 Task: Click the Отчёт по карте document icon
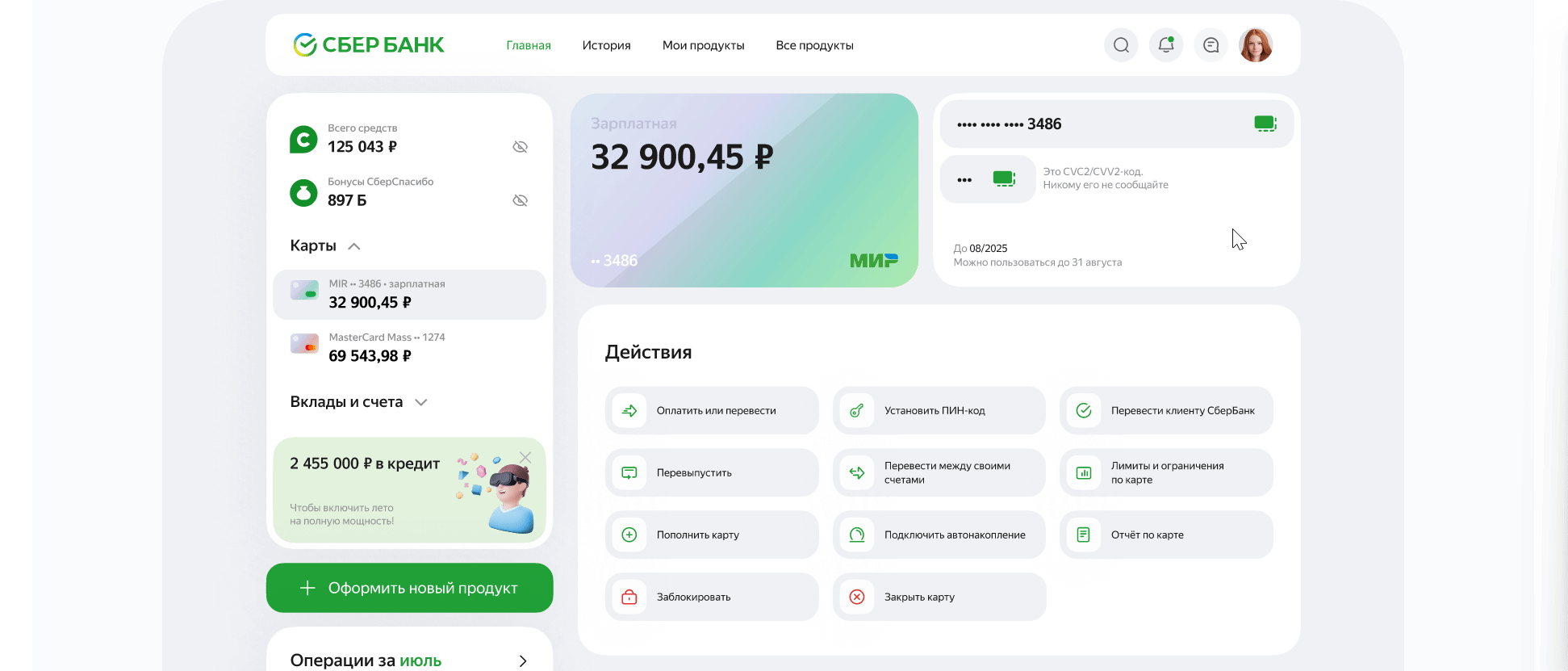tap(1084, 535)
